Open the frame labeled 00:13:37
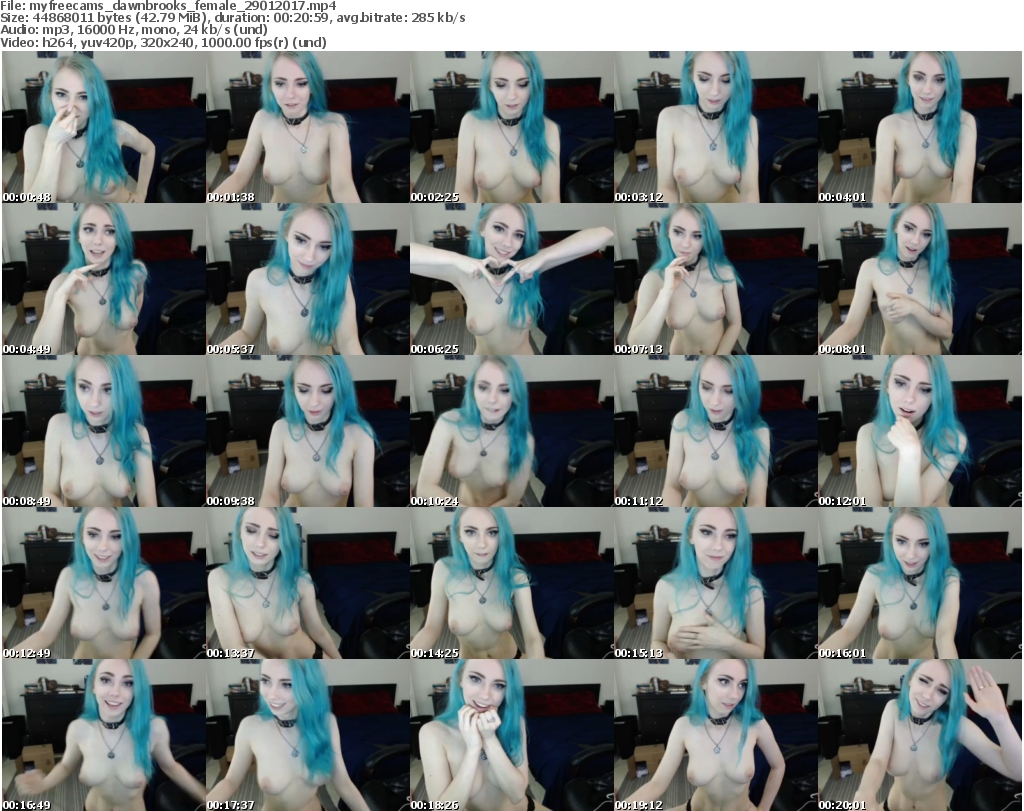The image size is (1024, 811). point(308,583)
